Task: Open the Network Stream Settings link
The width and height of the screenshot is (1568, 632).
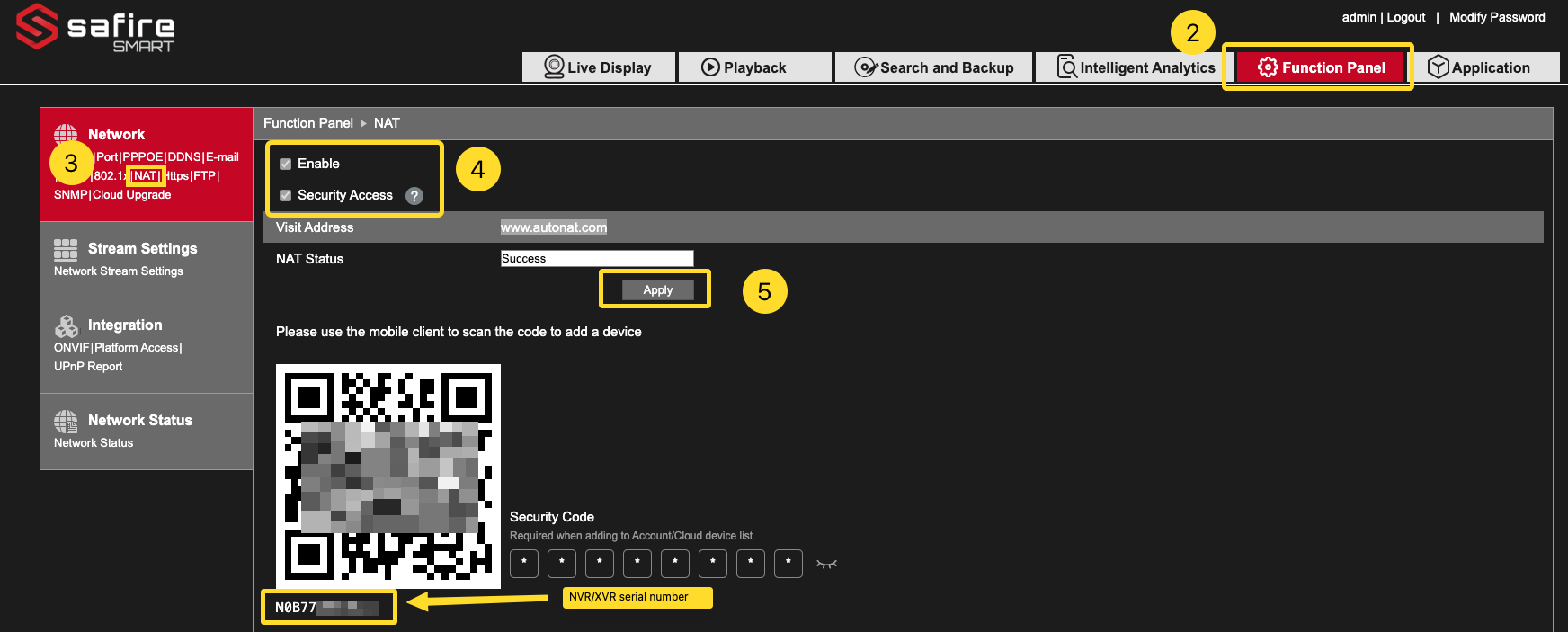Action: [119, 271]
